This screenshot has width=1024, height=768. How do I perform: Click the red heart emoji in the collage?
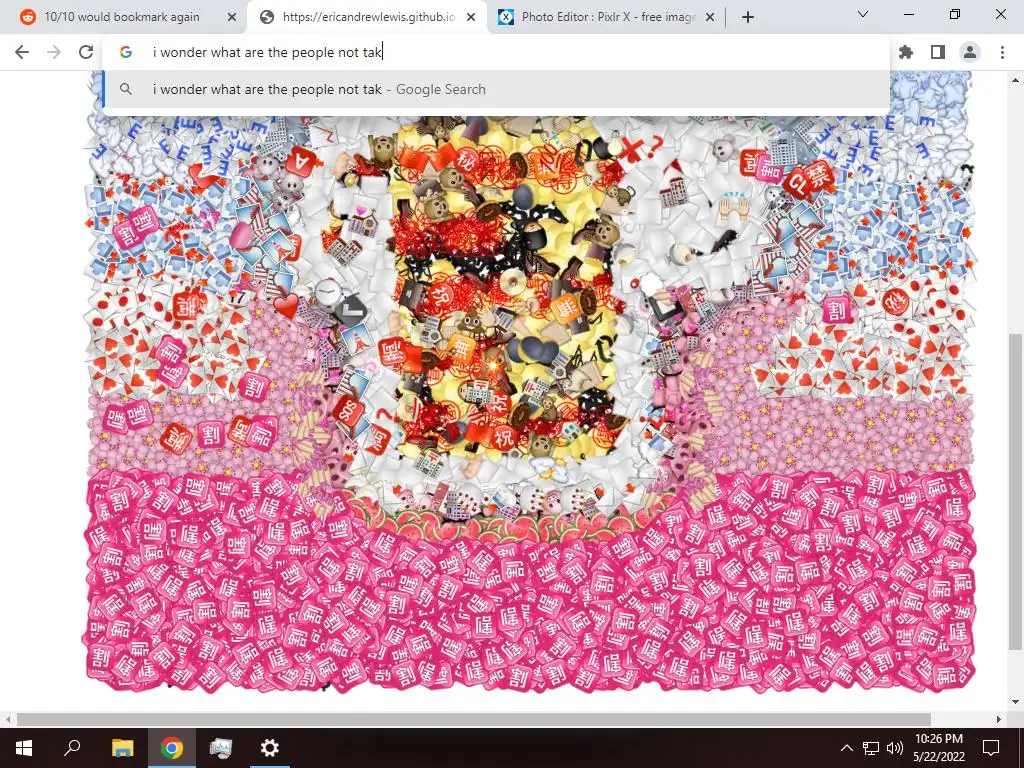286,306
